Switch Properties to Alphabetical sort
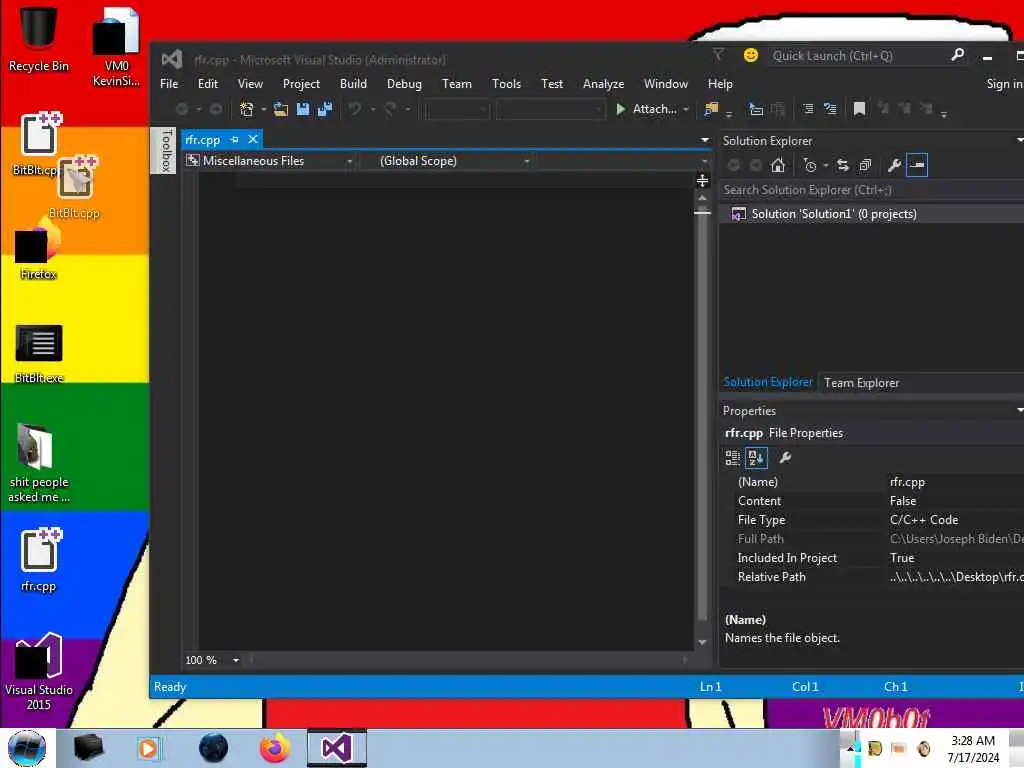 tap(756, 458)
